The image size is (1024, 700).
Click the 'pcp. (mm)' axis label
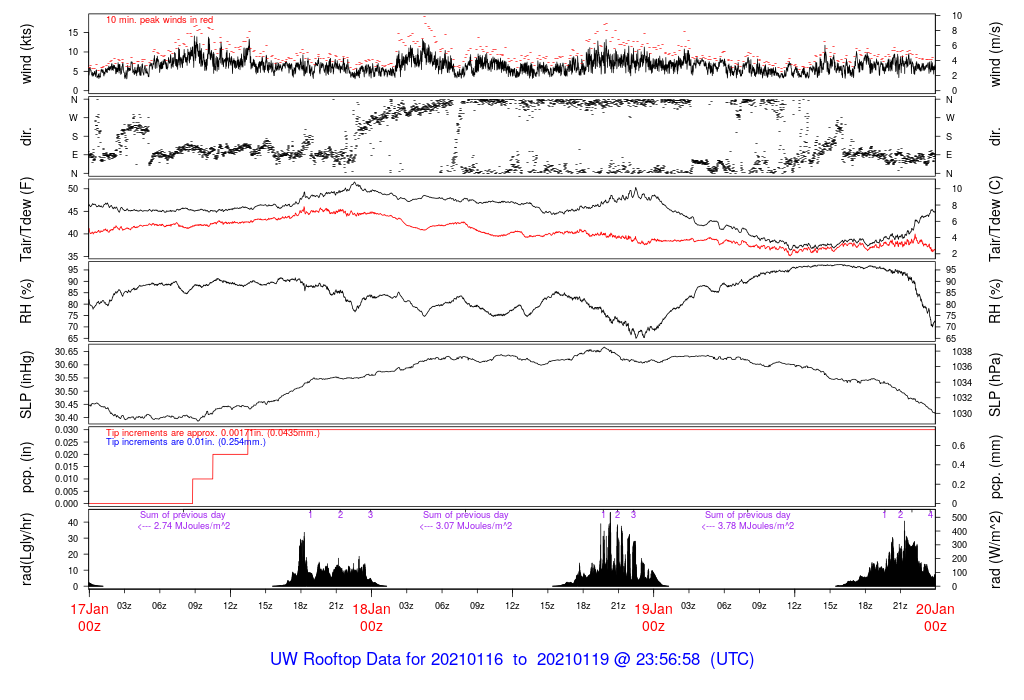tap(995, 467)
